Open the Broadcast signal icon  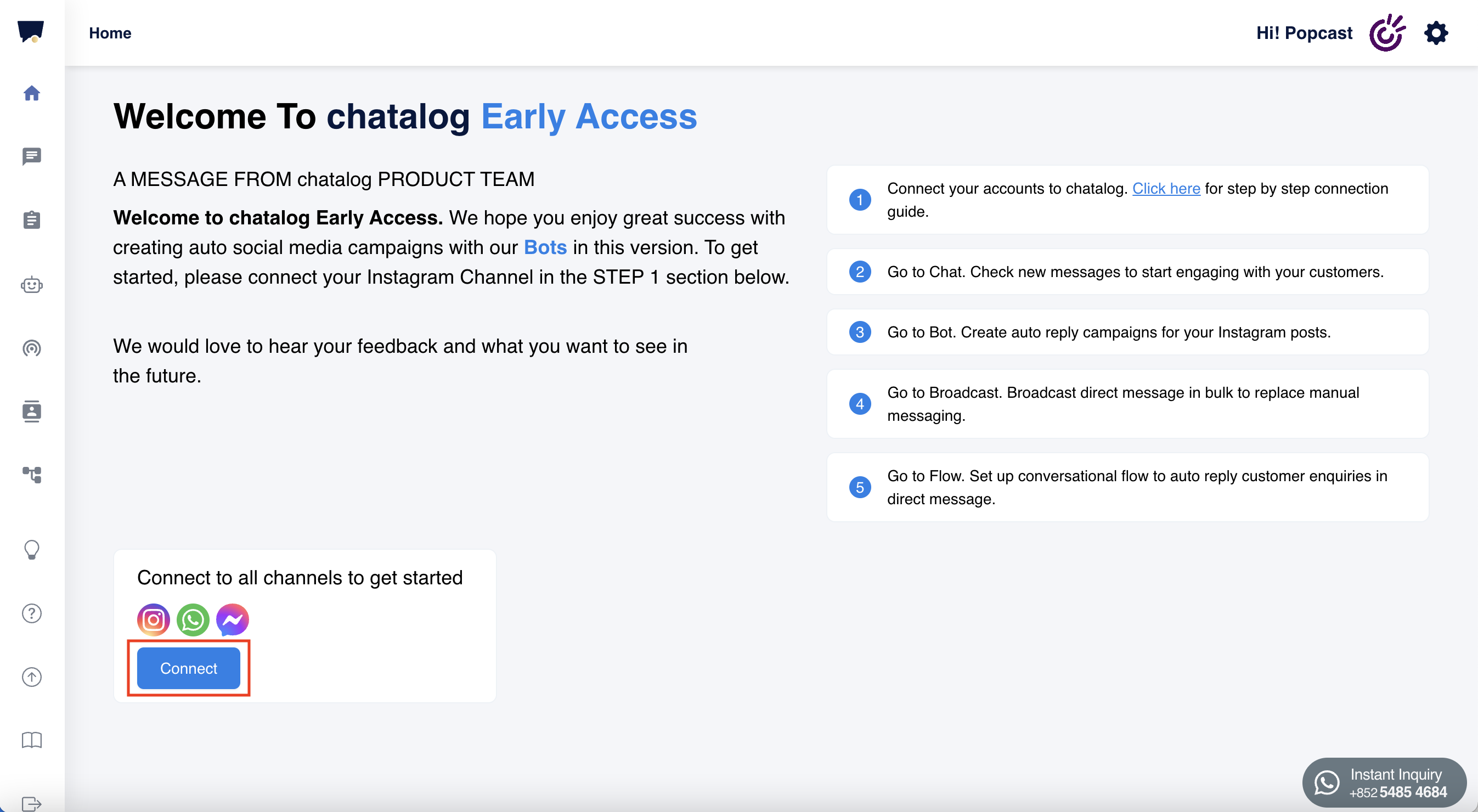tap(32, 348)
